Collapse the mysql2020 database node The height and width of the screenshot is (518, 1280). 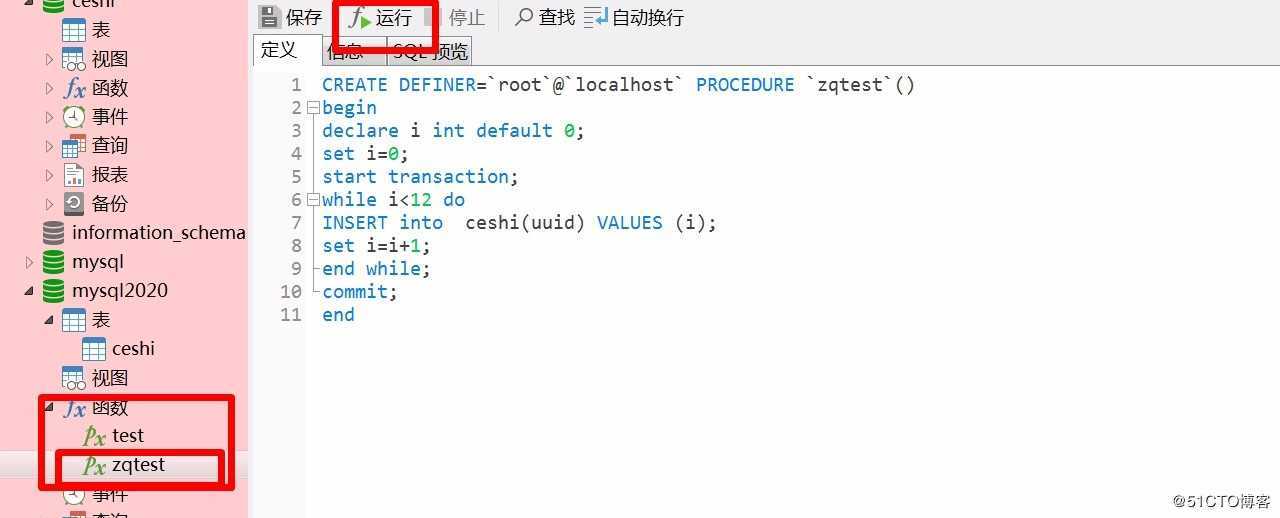click(x=28, y=291)
